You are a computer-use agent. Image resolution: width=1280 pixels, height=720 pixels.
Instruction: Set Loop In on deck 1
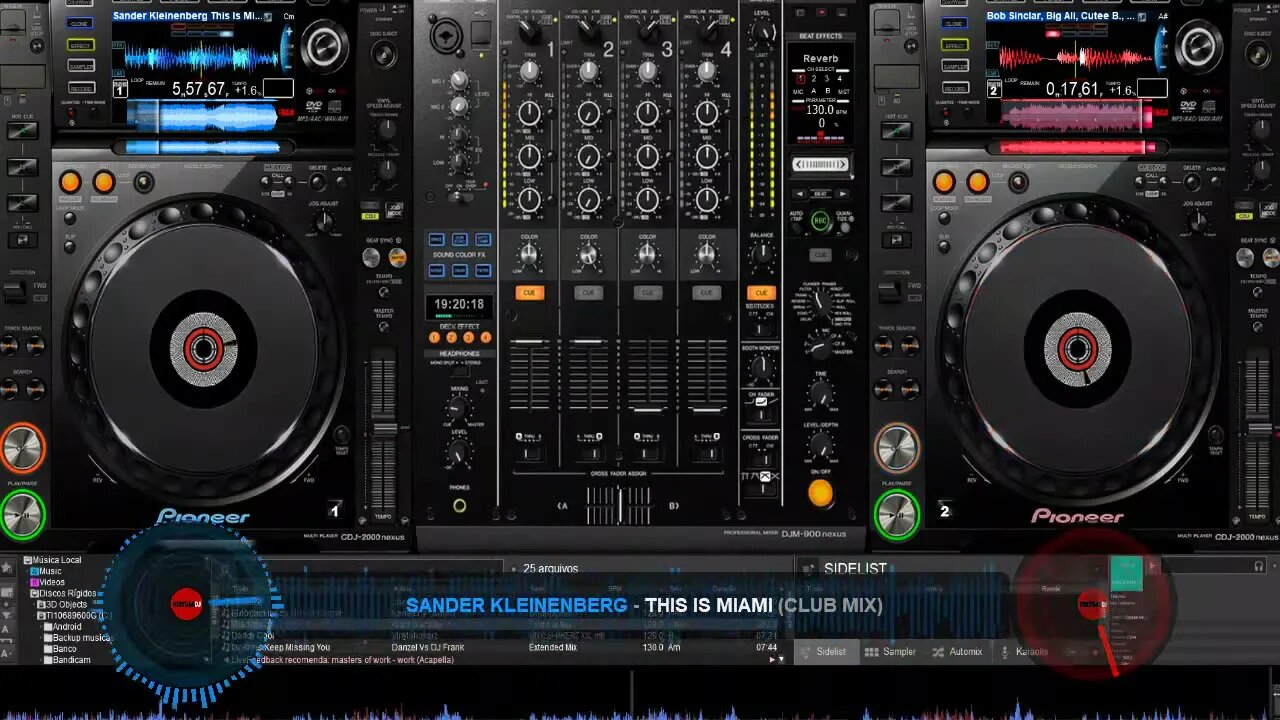click(x=70, y=182)
